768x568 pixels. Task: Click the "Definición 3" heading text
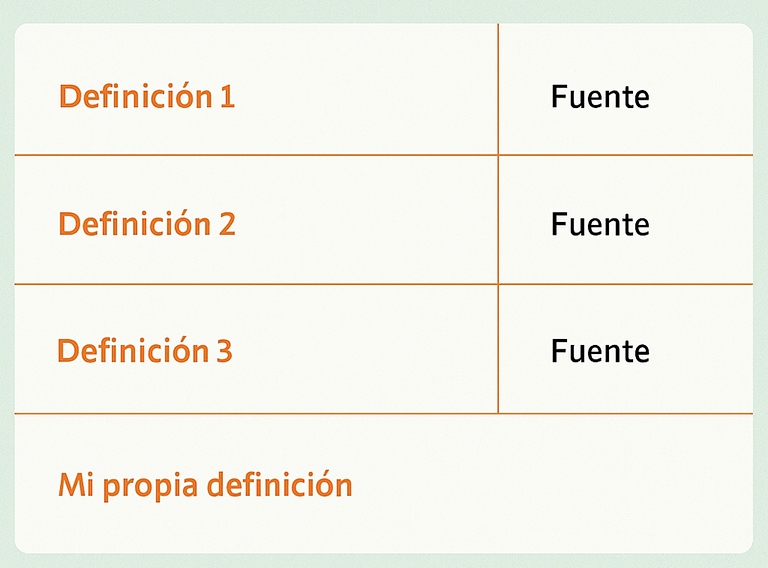coord(145,351)
